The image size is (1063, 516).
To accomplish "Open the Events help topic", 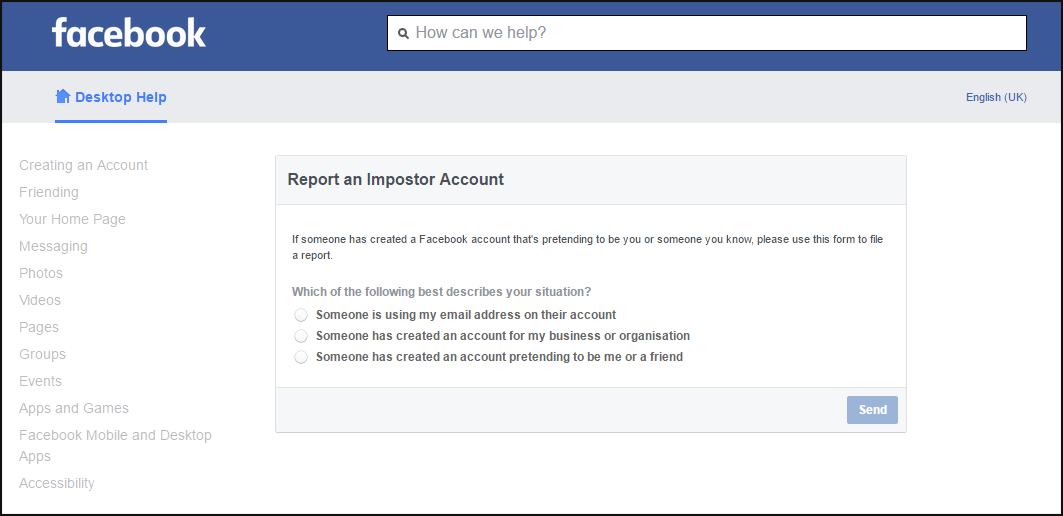I will [41, 382].
